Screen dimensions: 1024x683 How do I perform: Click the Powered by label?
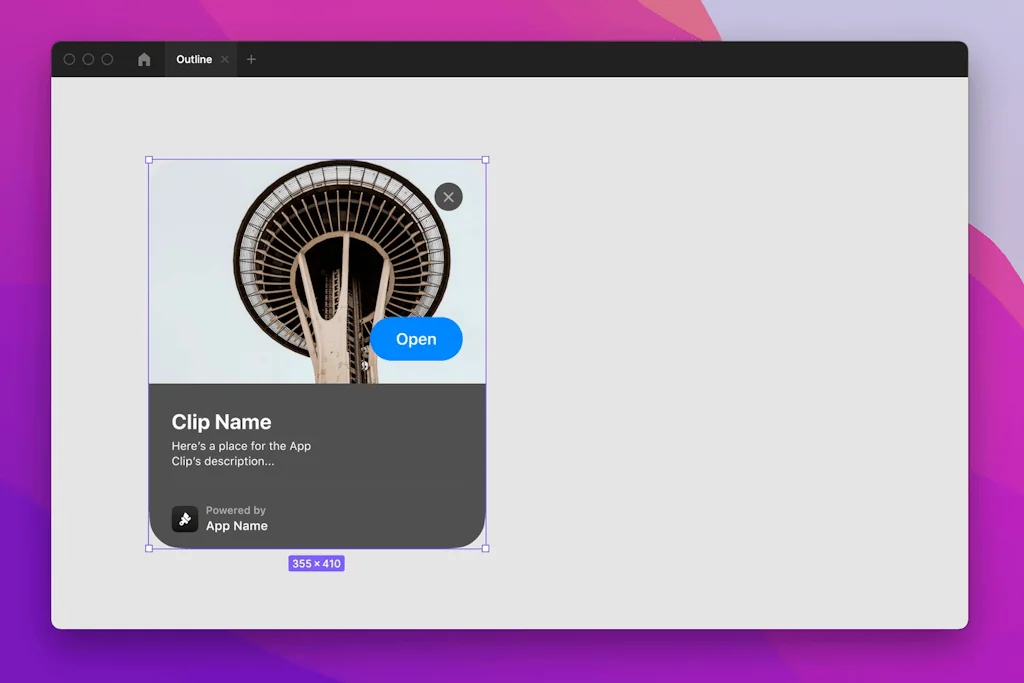point(236,510)
